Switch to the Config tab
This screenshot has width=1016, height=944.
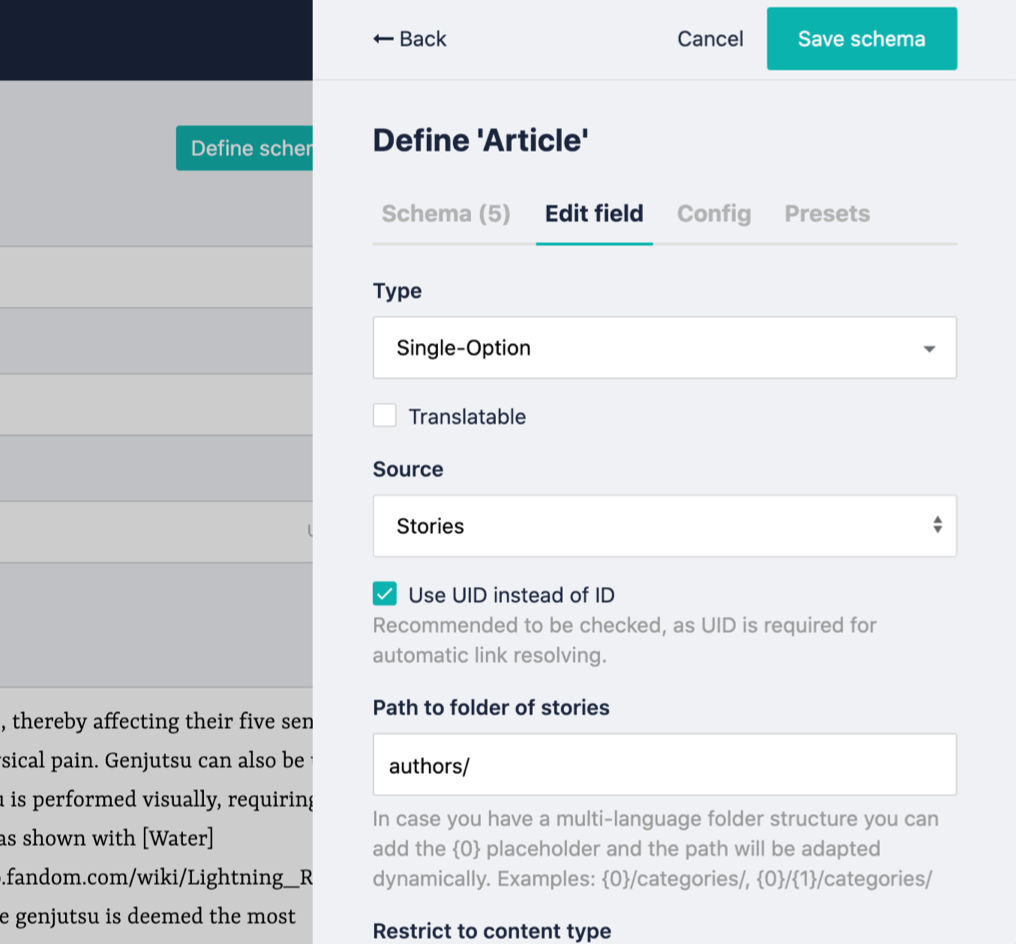coord(714,213)
